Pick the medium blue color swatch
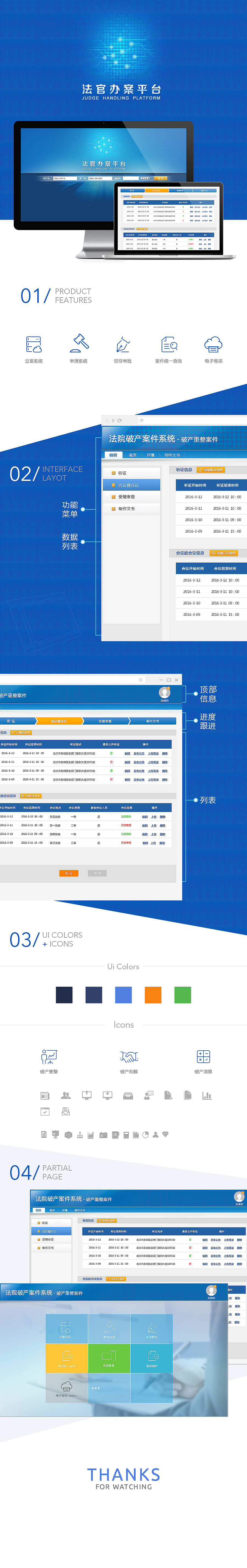Screen dimensions: 247x1568 click(x=123, y=995)
